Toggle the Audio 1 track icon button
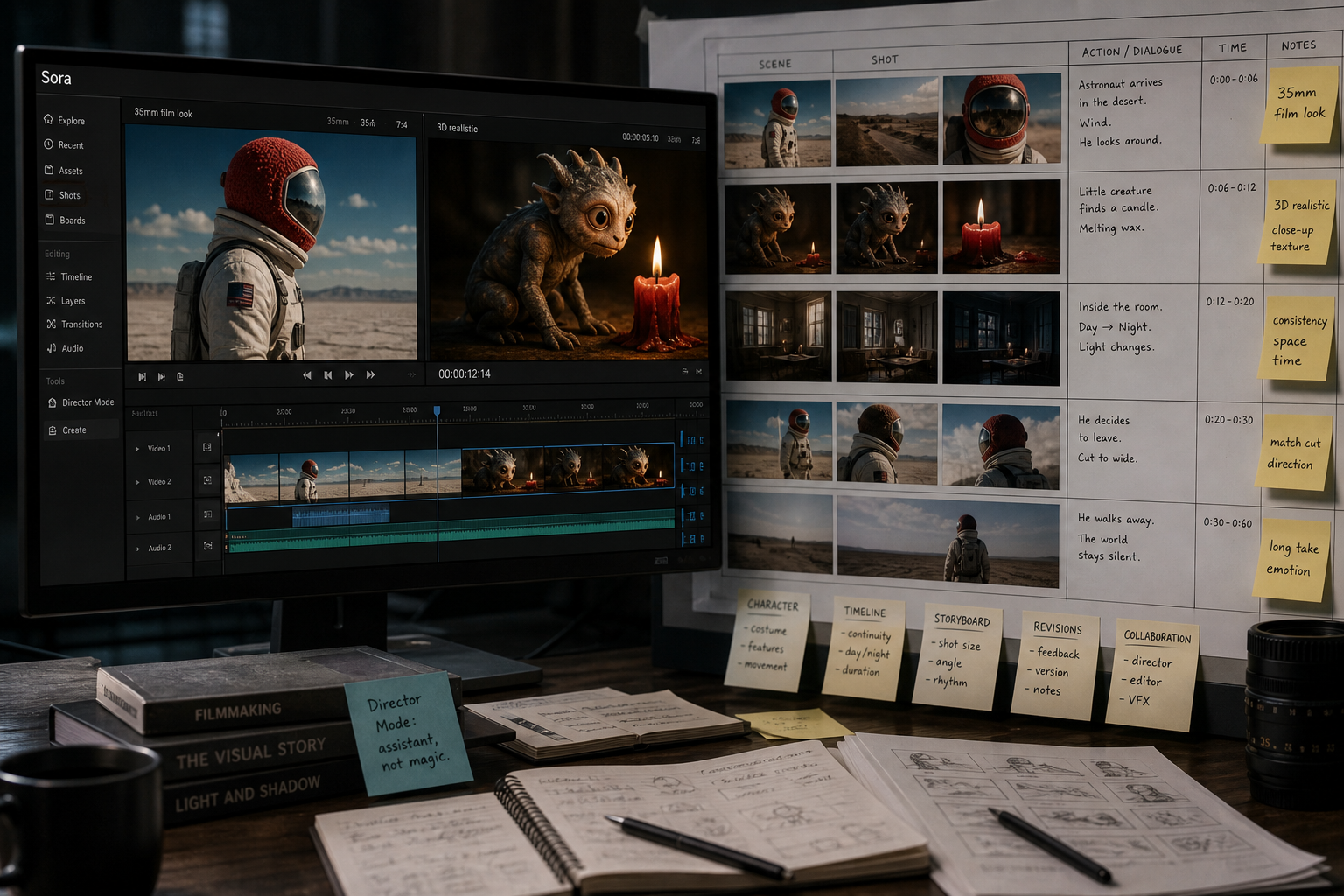1344x896 pixels. [x=207, y=514]
